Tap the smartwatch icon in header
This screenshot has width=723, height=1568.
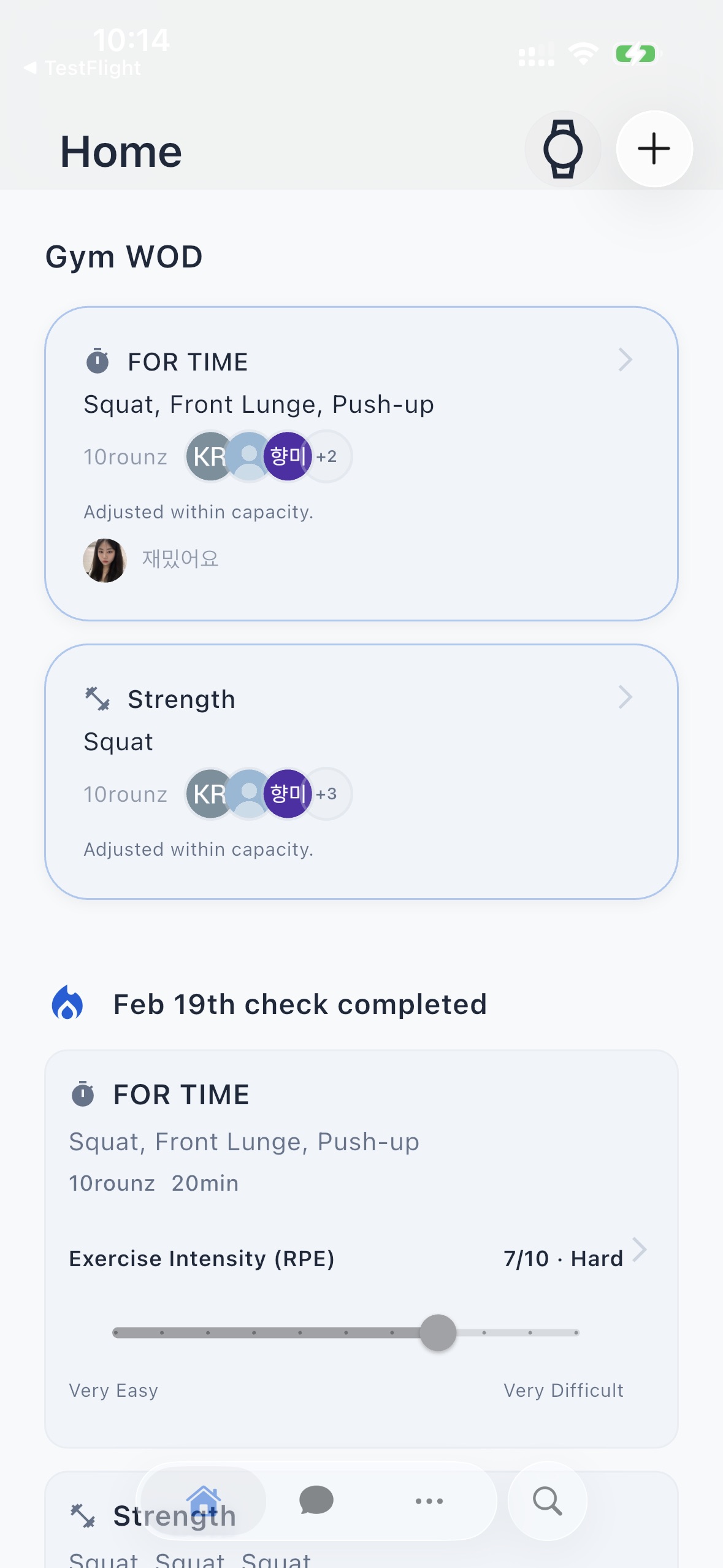(562, 149)
